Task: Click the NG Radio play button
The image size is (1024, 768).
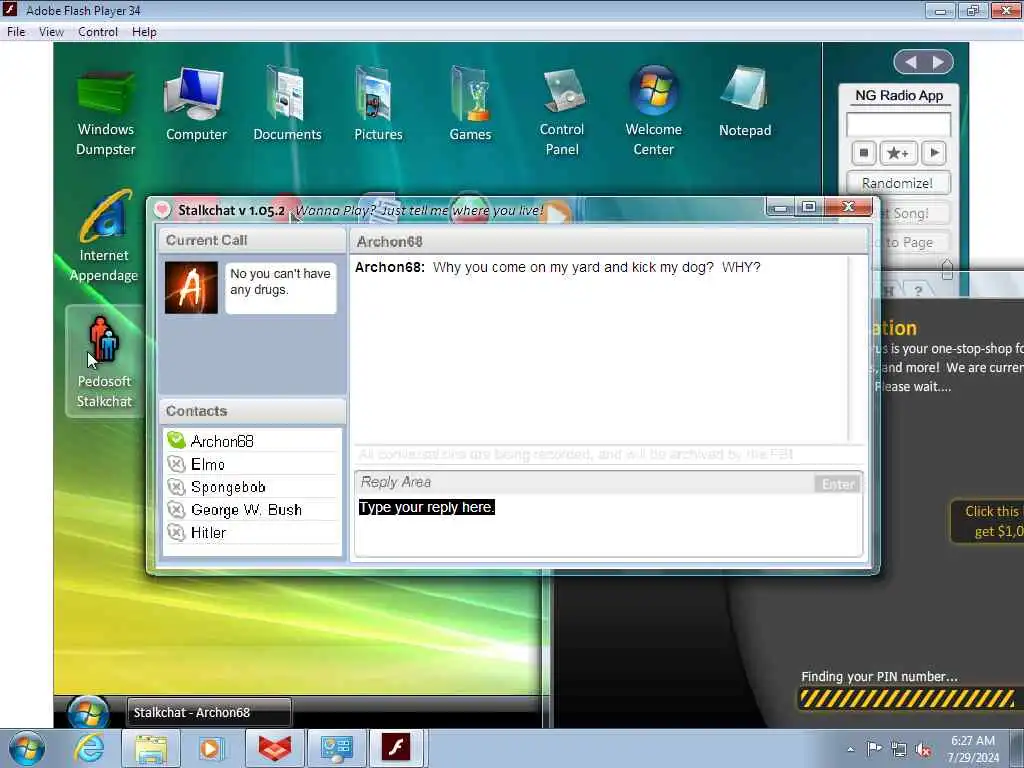Action: point(934,153)
